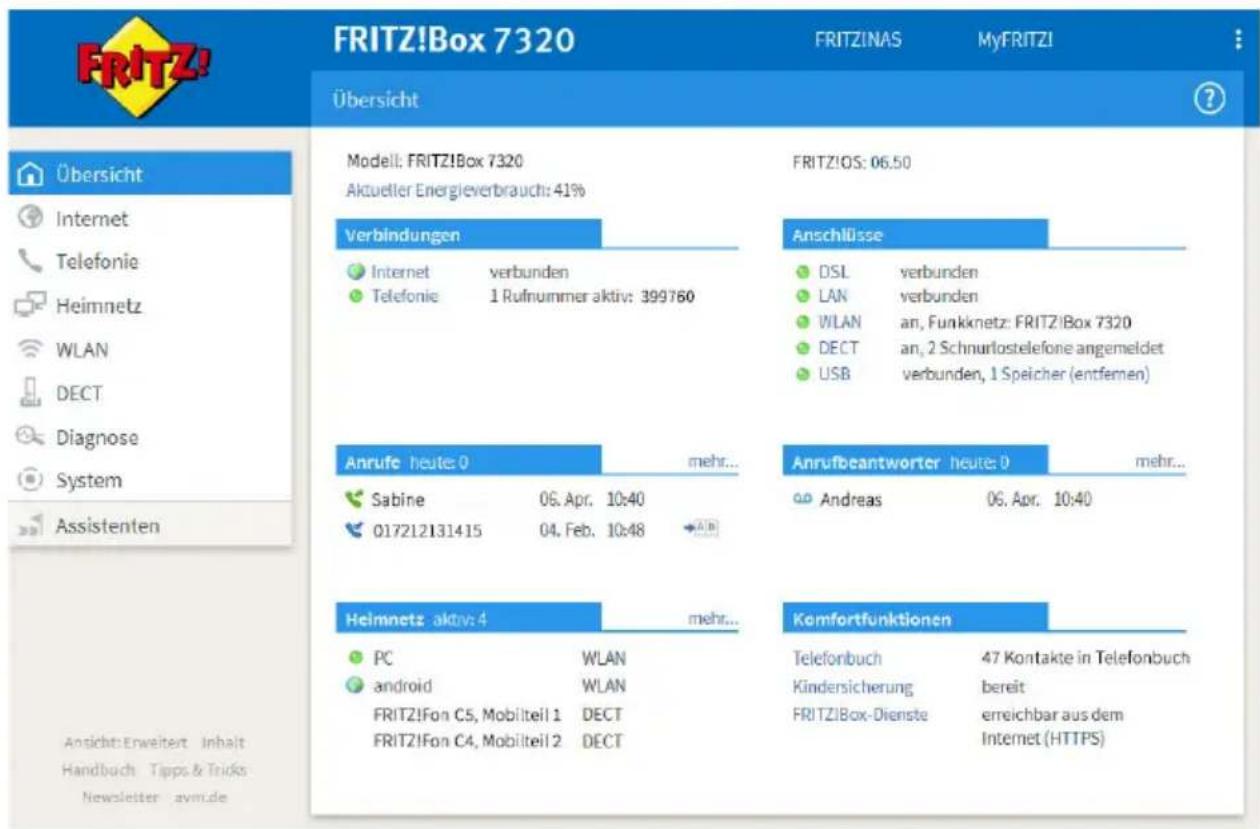Click the LAN link under Anschlüsse
1260x829 pixels.
coord(834,297)
